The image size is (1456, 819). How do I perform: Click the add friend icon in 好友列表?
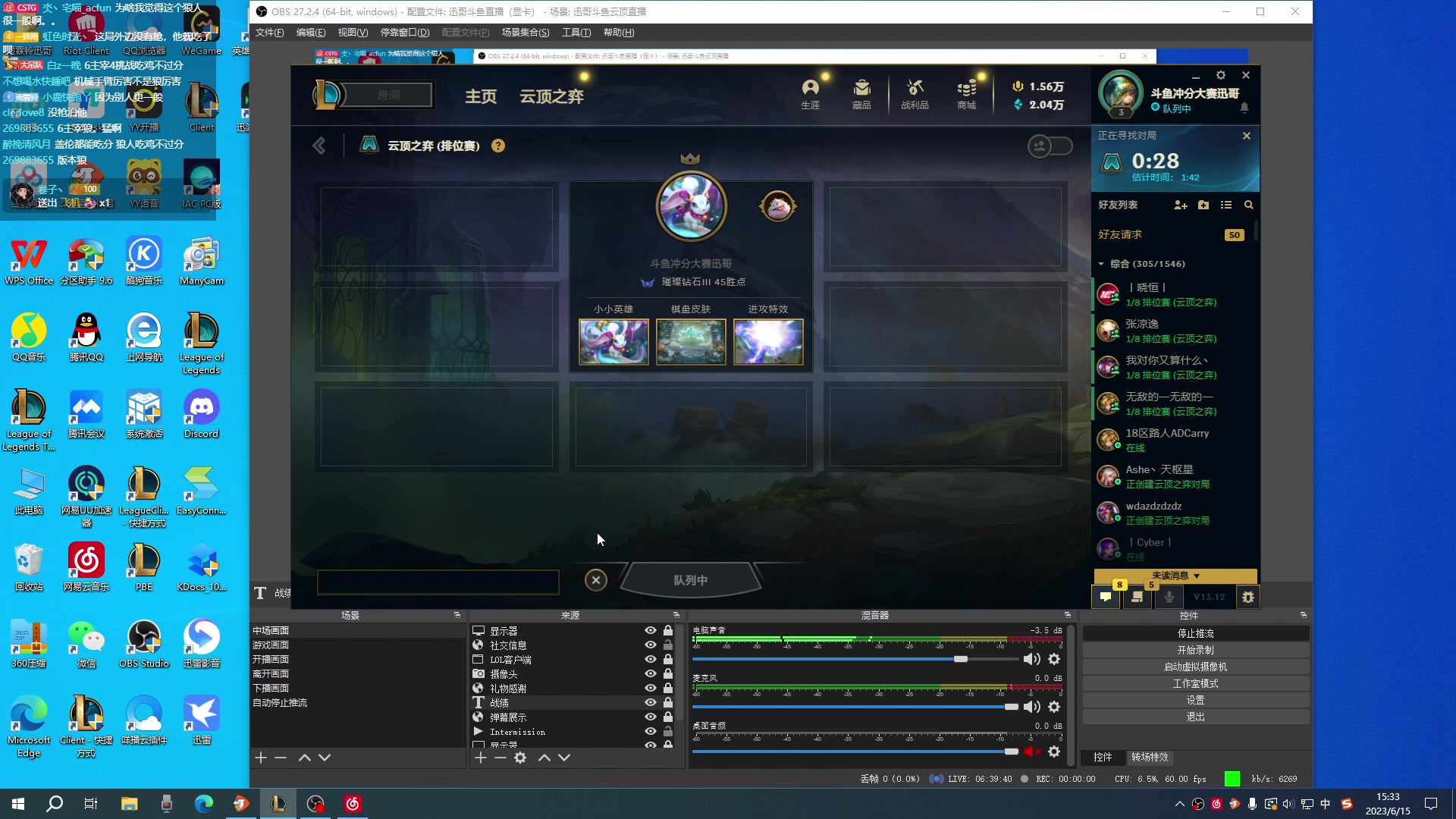tap(1180, 205)
